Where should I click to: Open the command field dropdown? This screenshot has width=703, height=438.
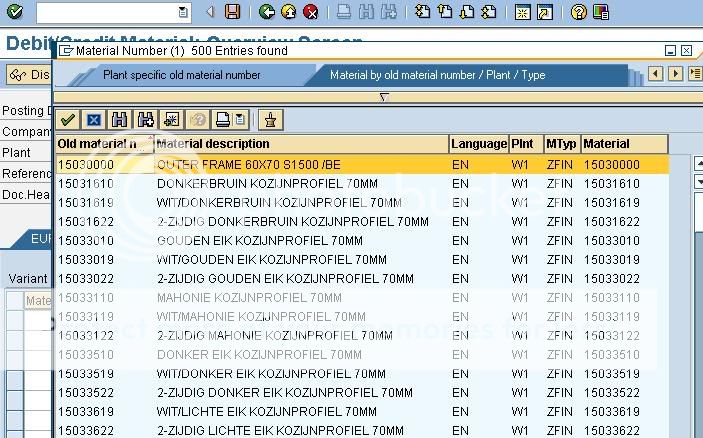182,12
